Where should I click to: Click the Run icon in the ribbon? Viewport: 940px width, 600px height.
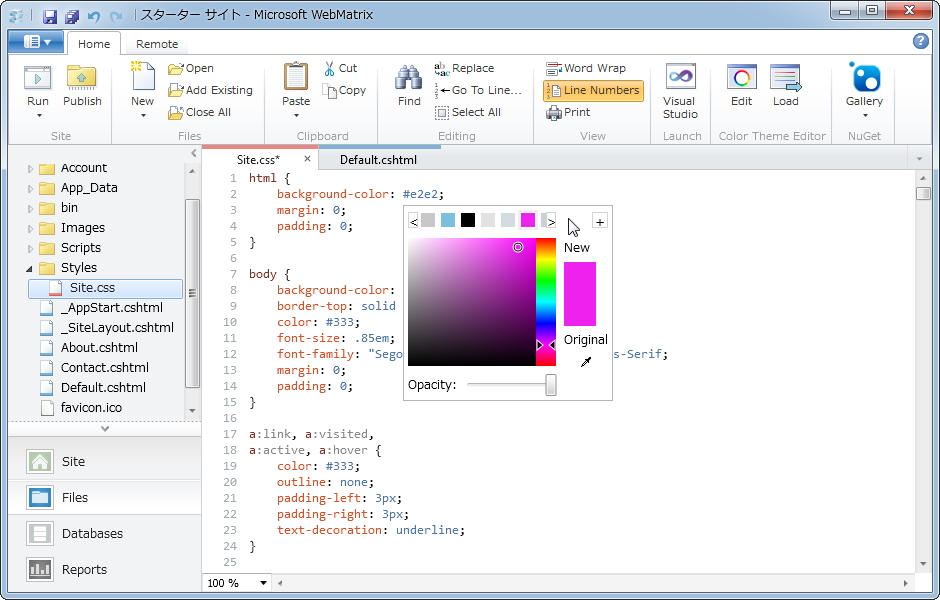tap(38, 79)
